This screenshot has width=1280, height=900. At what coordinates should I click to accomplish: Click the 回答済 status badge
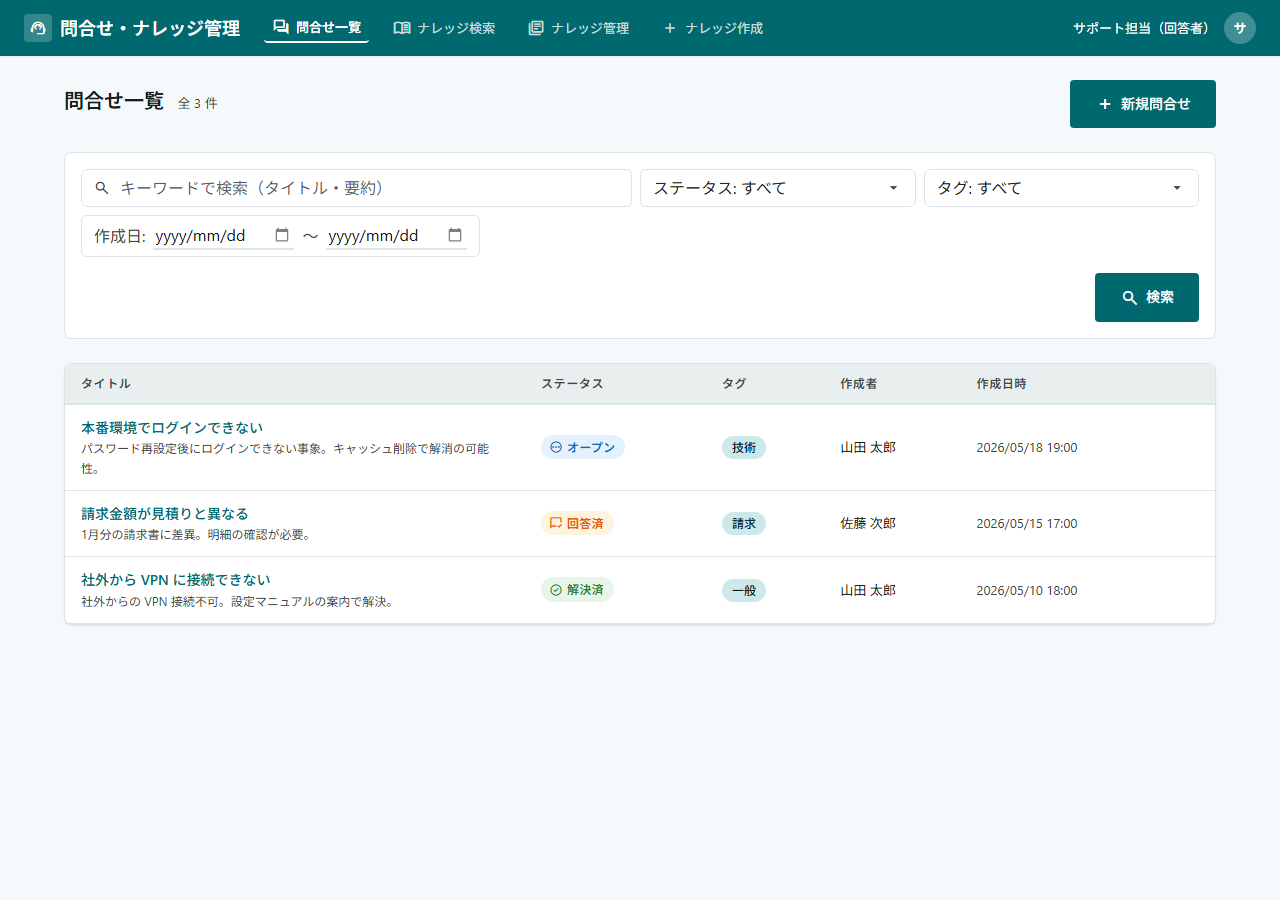pyautogui.click(x=577, y=523)
